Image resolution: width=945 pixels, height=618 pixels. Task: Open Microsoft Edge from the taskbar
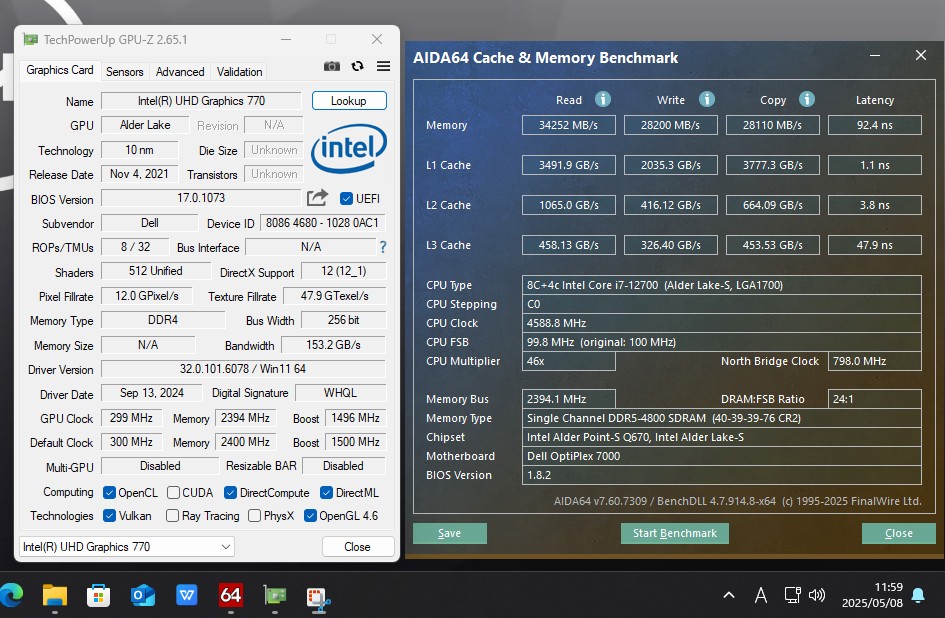[11, 596]
